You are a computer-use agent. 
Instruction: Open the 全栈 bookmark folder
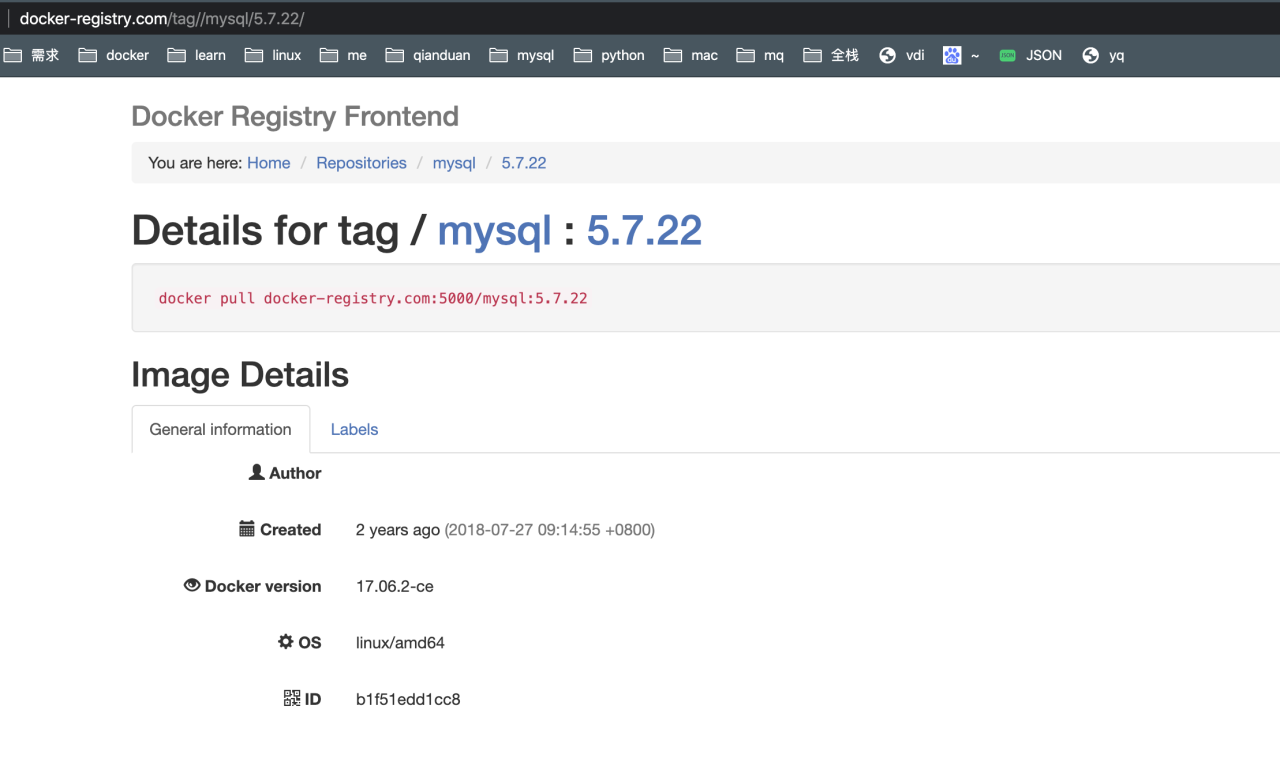click(831, 55)
